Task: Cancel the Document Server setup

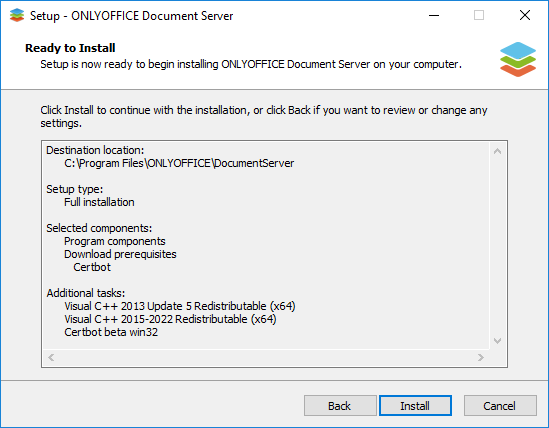Action: click(x=500, y=406)
